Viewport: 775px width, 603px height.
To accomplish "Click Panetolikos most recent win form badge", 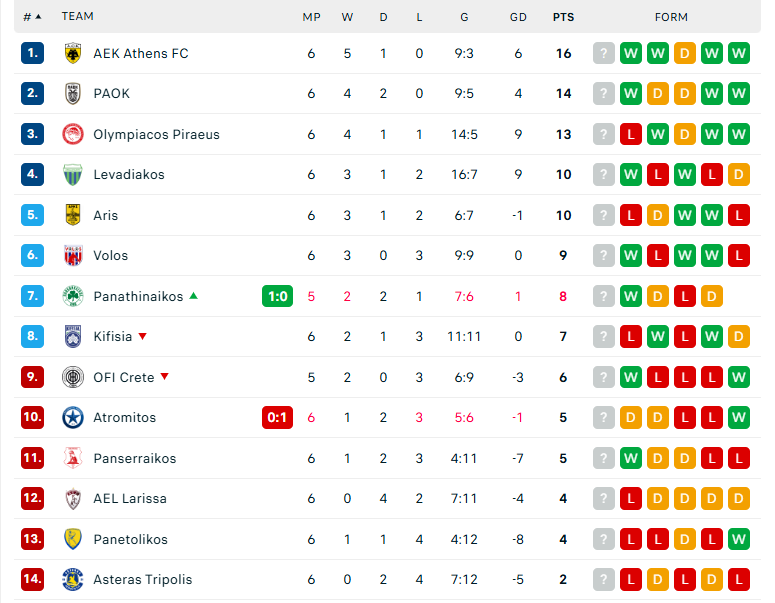I will 739,539.
